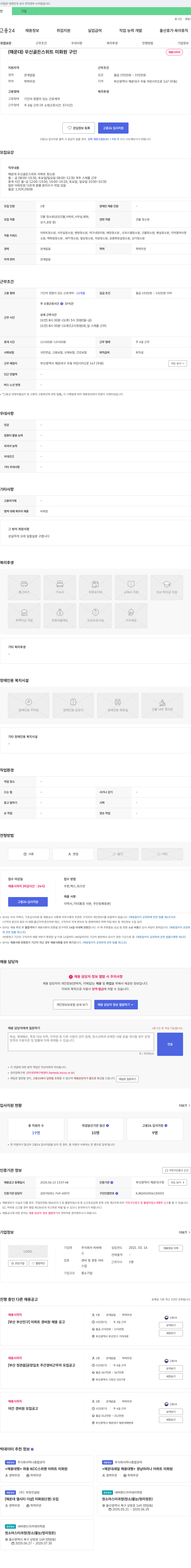The width and height of the screenshot is (191, 1568).
Task: Toggle 관심기업 star for the company
Action: pos(18,1263)
